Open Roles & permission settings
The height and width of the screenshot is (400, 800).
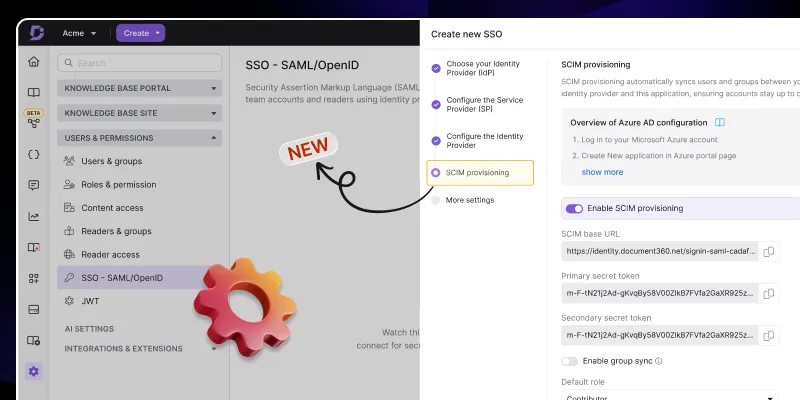point(118,185)
